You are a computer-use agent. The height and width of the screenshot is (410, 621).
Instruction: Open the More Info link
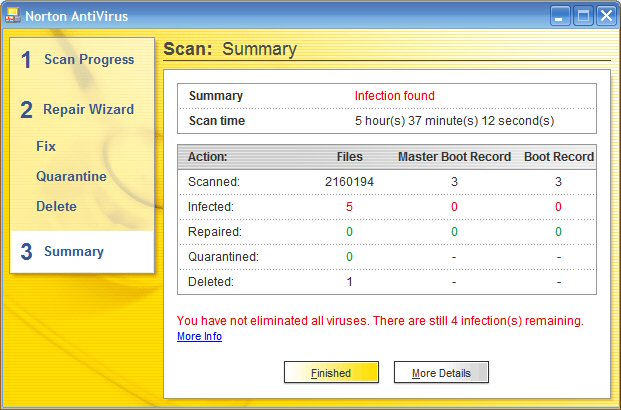(199, 336)
